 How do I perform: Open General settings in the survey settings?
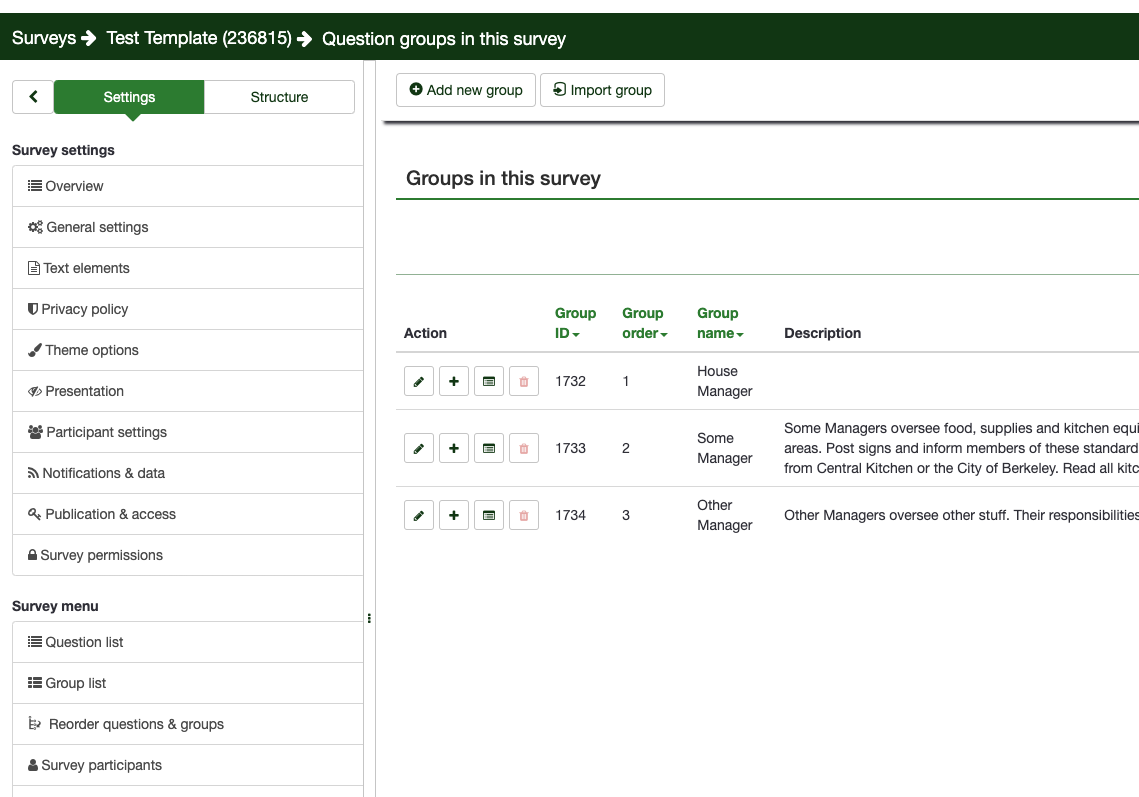pyautogui.click(x=97, y=227)
